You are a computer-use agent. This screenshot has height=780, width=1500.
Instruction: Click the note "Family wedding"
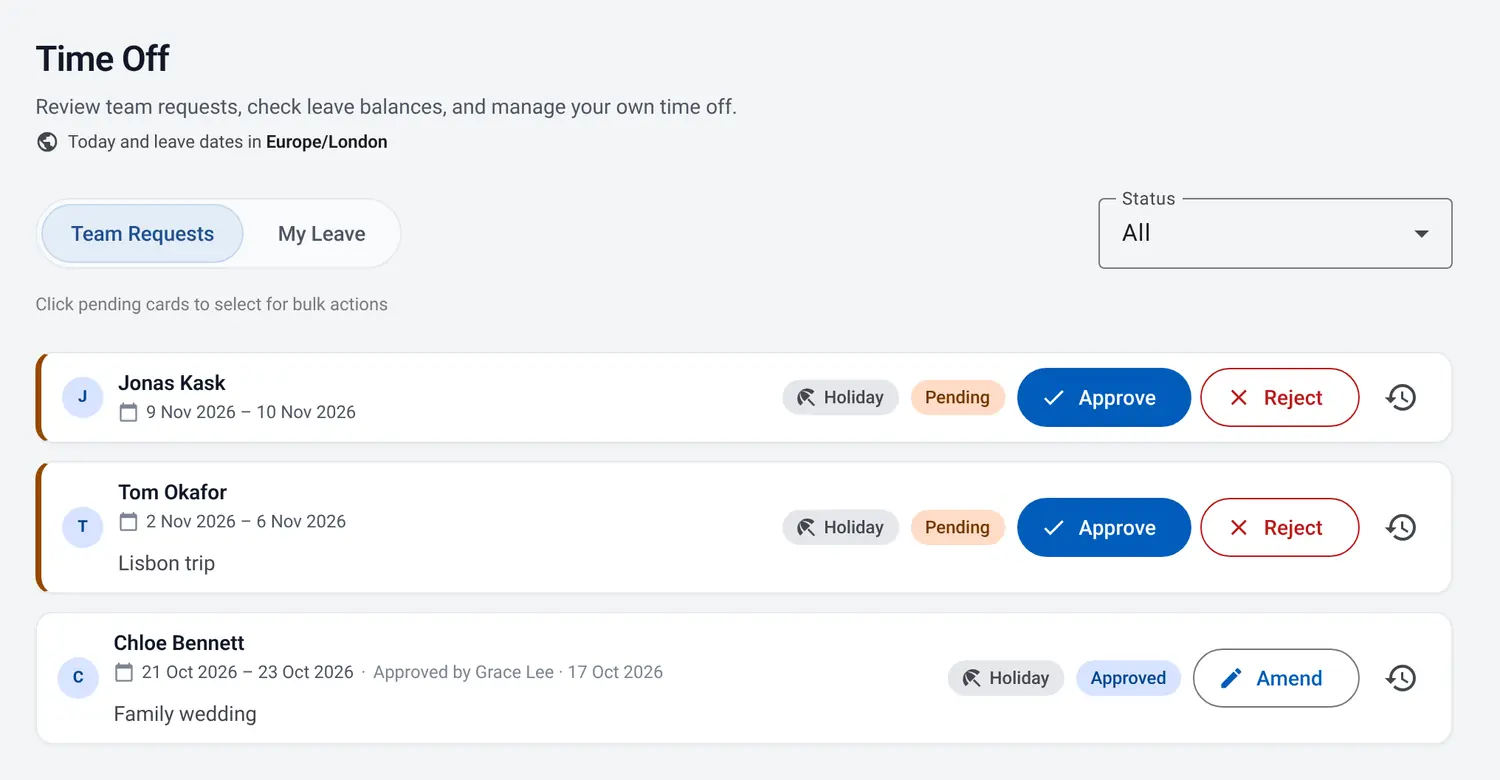pyautogui.click(x=185, y=714)
